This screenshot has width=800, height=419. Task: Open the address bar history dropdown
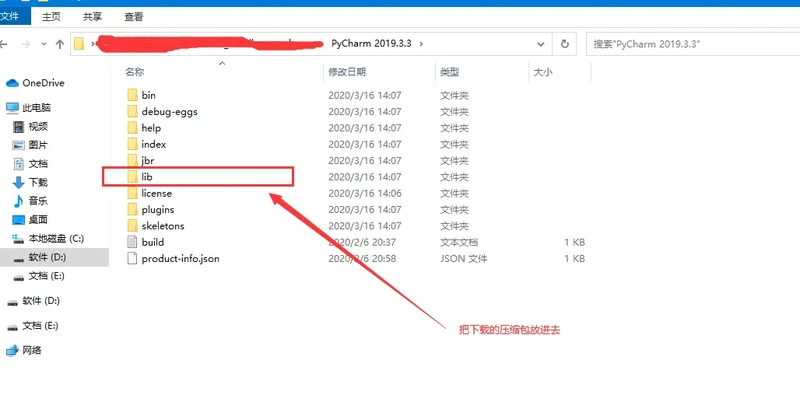[543, 44]
